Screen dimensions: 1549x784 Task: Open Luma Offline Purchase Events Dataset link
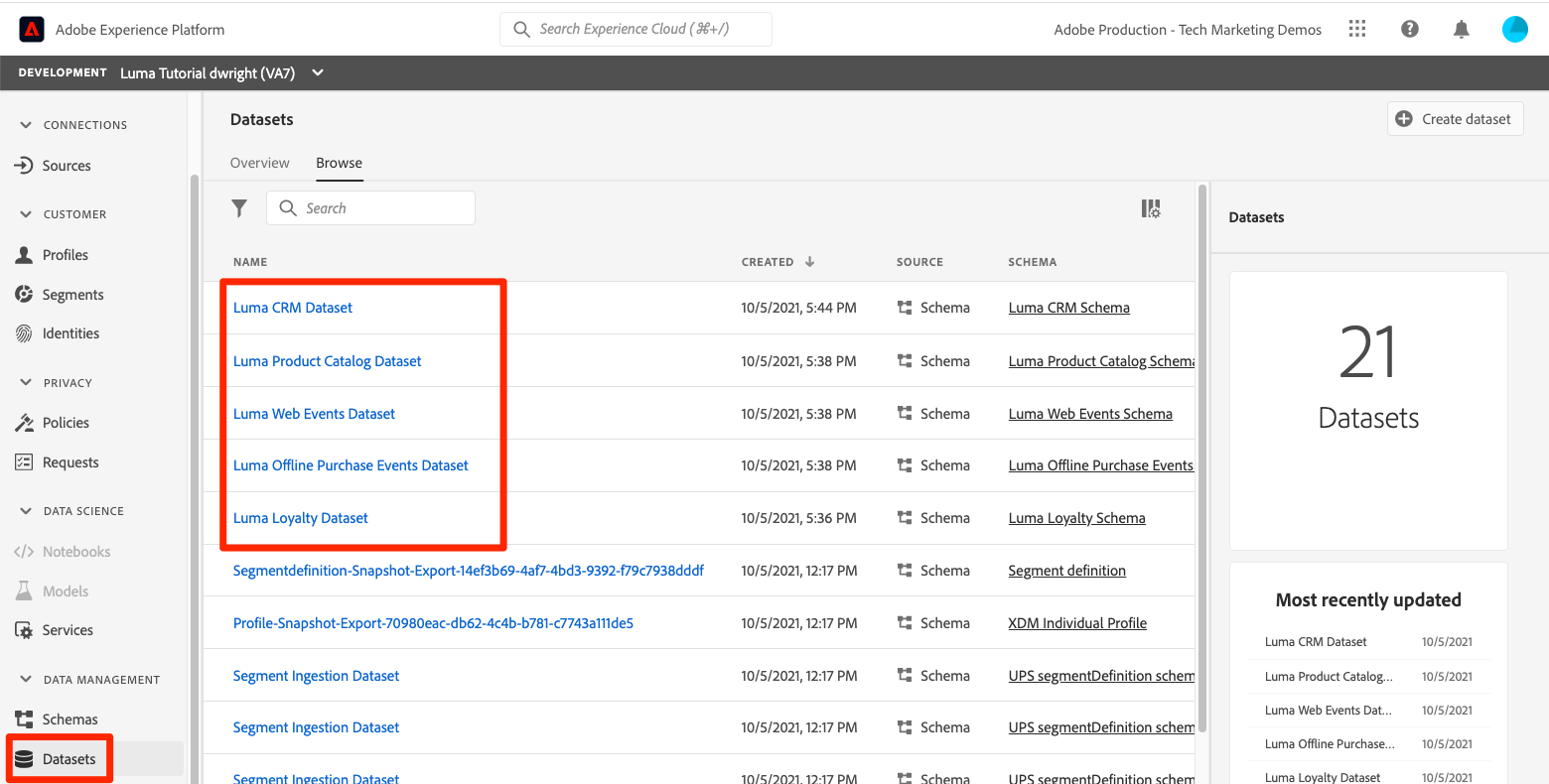(351, 465)
